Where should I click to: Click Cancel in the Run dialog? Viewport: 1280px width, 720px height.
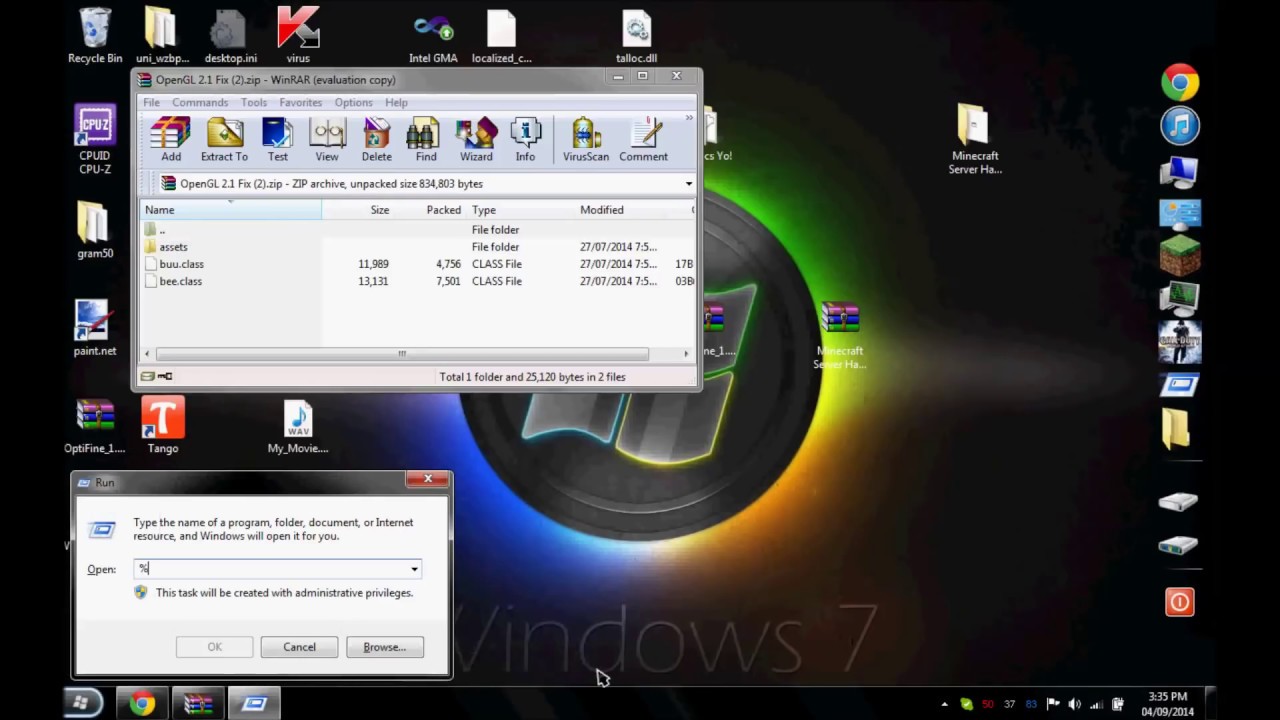point(299,647)
